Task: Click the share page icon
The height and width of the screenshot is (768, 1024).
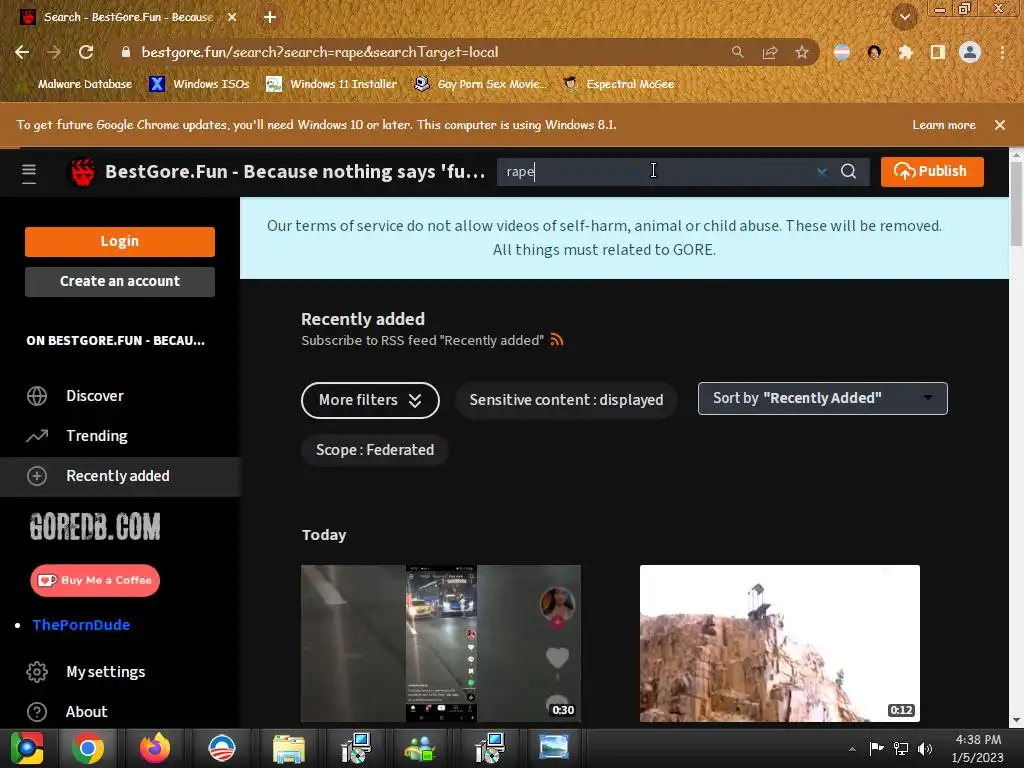Action: [770, 52]
